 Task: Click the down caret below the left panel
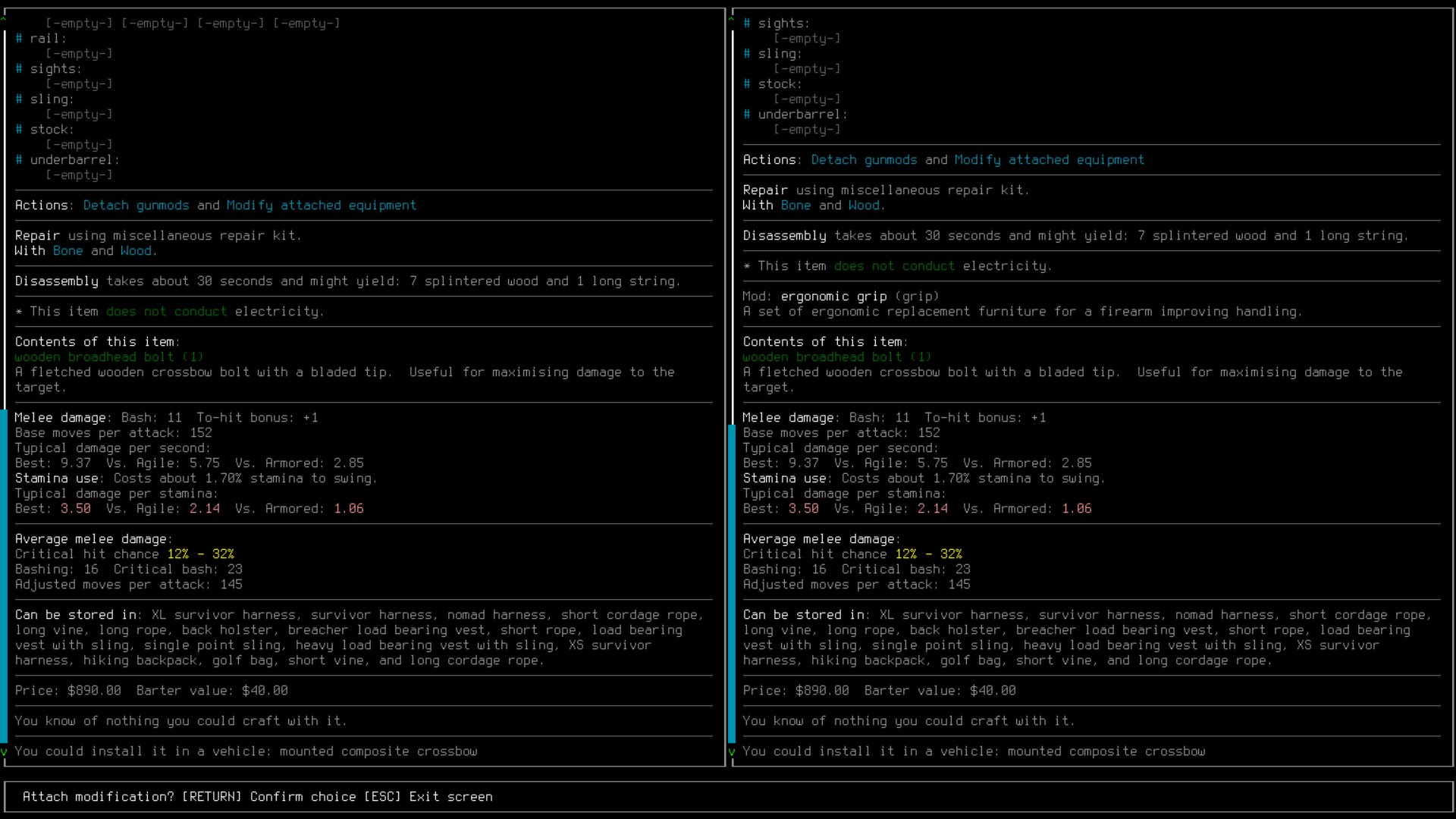[x=4, y=752]
